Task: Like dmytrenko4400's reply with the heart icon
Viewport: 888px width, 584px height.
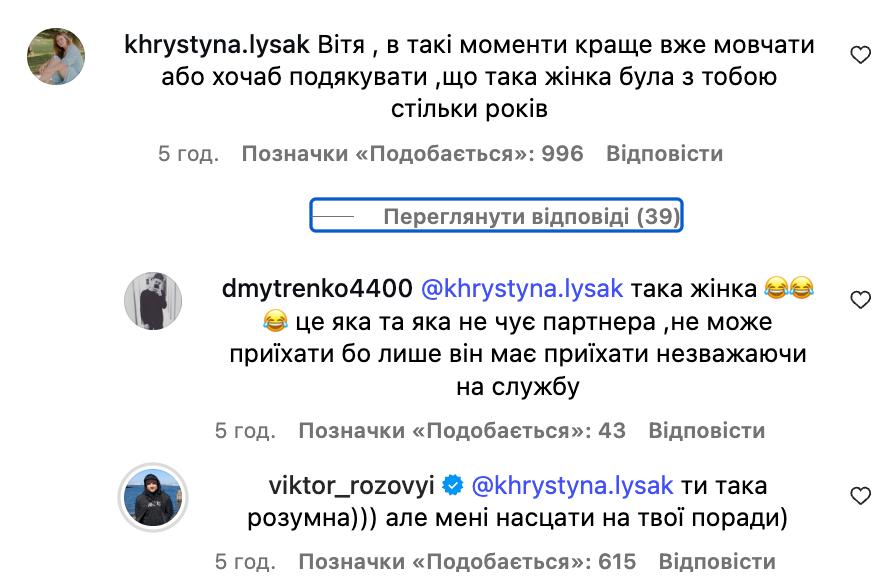Action: 860,299
